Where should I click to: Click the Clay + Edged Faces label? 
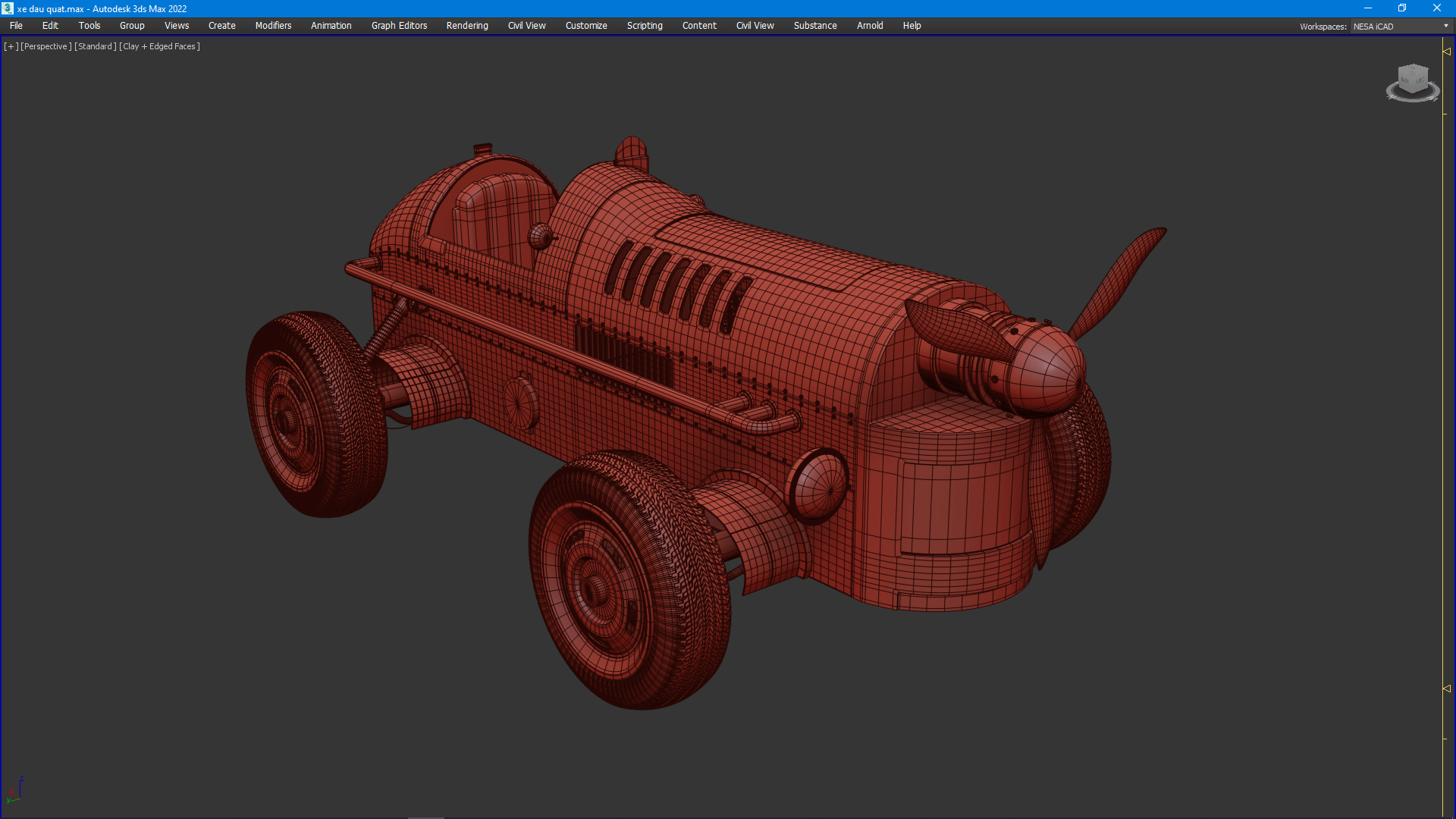160,46
